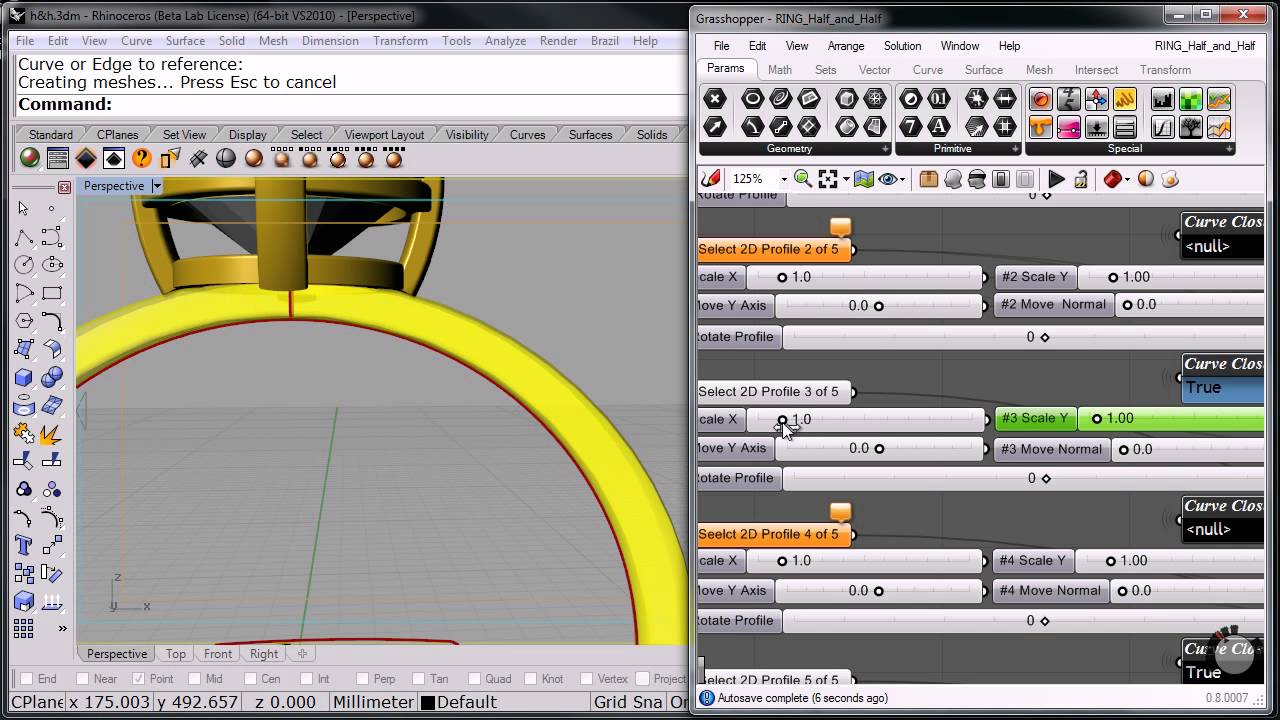
Task: Switch to the Top viewport tab
Action: pos(176,654)
